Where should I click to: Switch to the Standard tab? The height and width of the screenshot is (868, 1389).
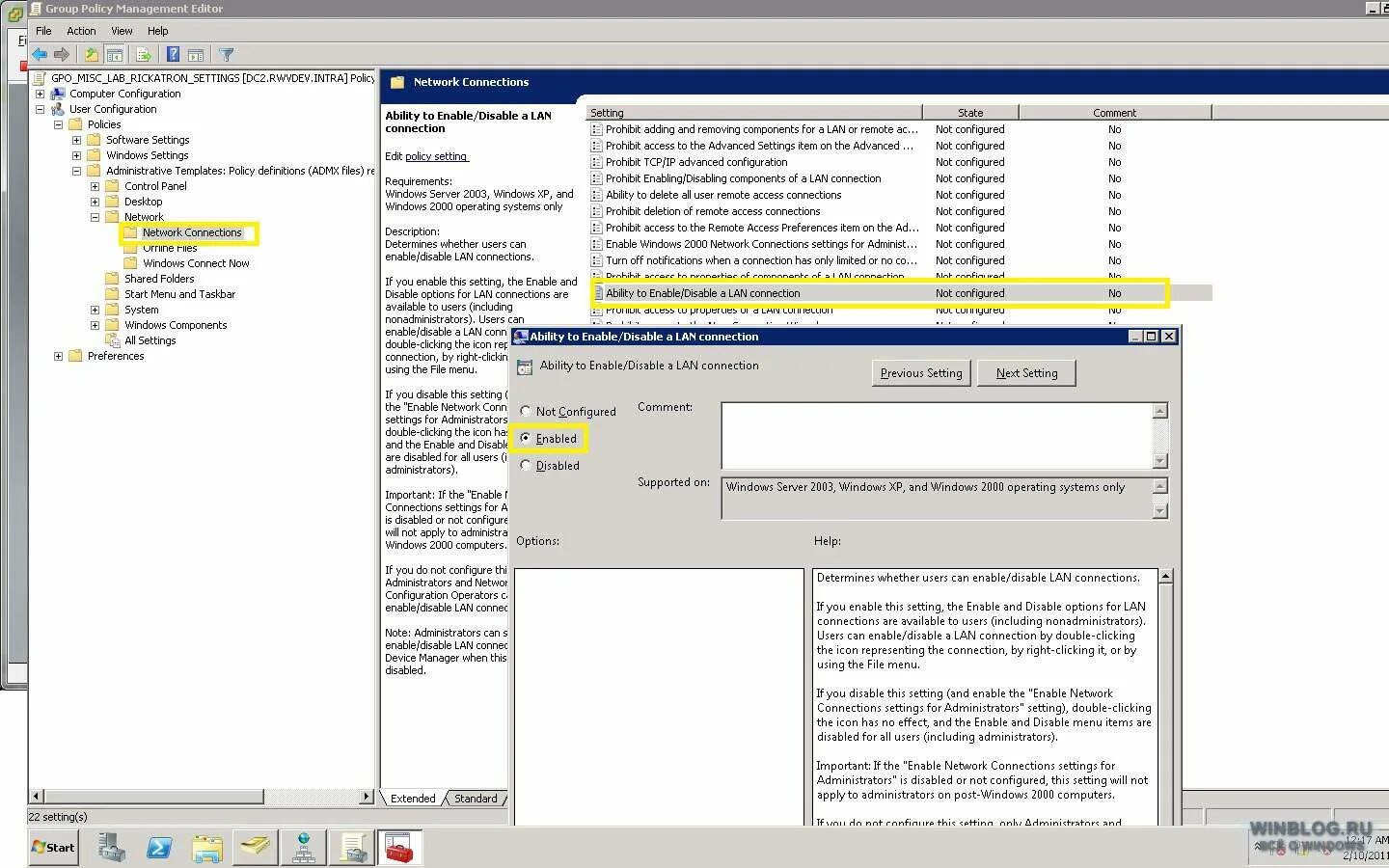(476, 798)
